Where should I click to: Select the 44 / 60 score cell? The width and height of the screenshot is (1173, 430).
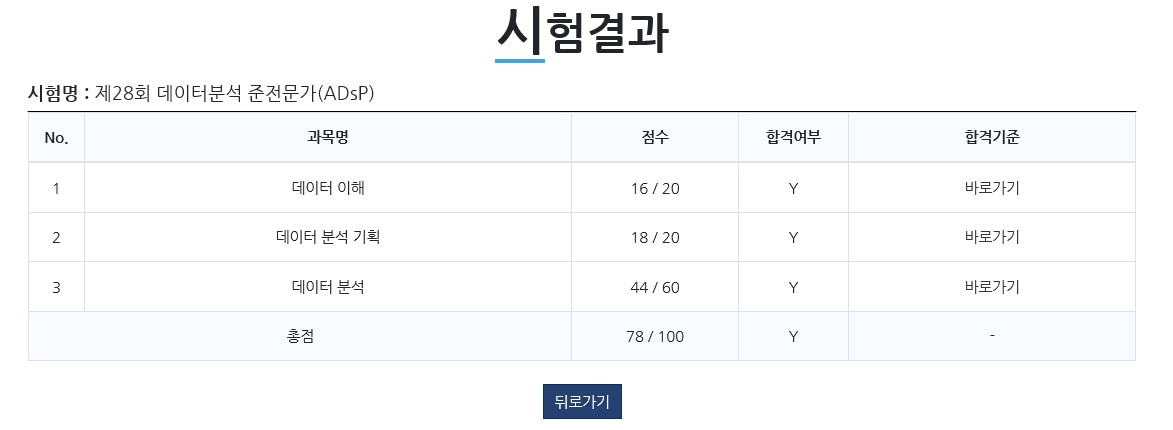tap(655, 286)
